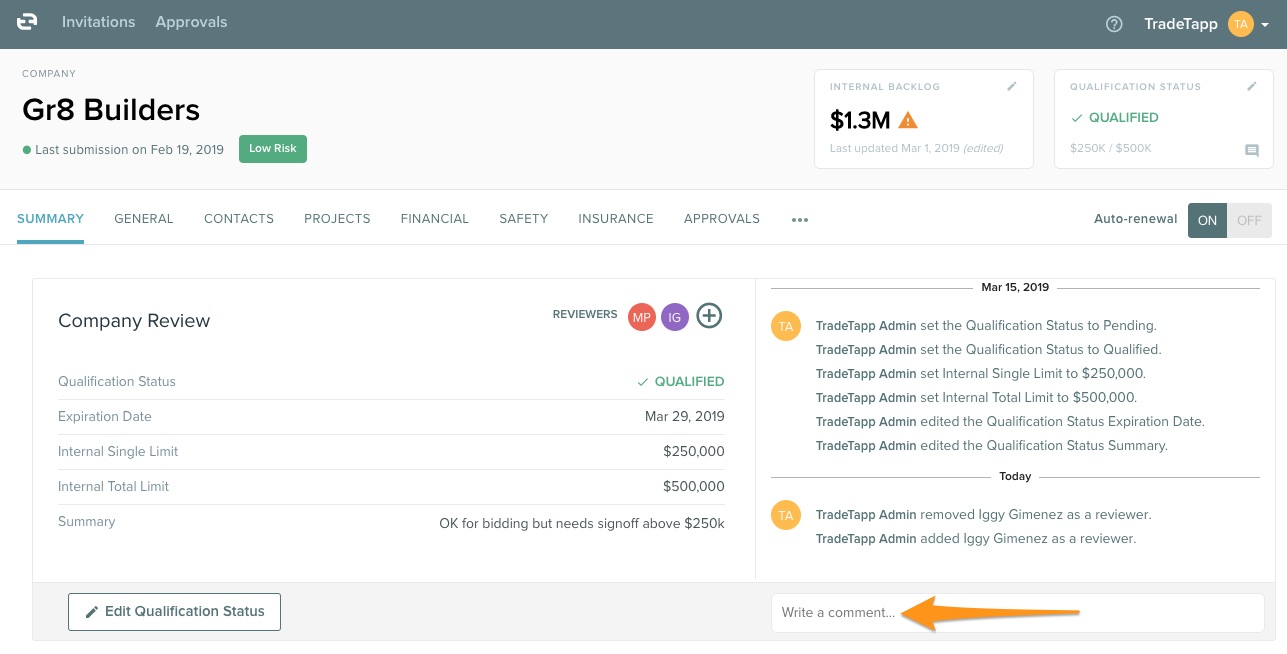Image resolution: width=1287 pixels, height=654 pixels.
Task: Switch to the Financial tab
Action: (434, 219)
